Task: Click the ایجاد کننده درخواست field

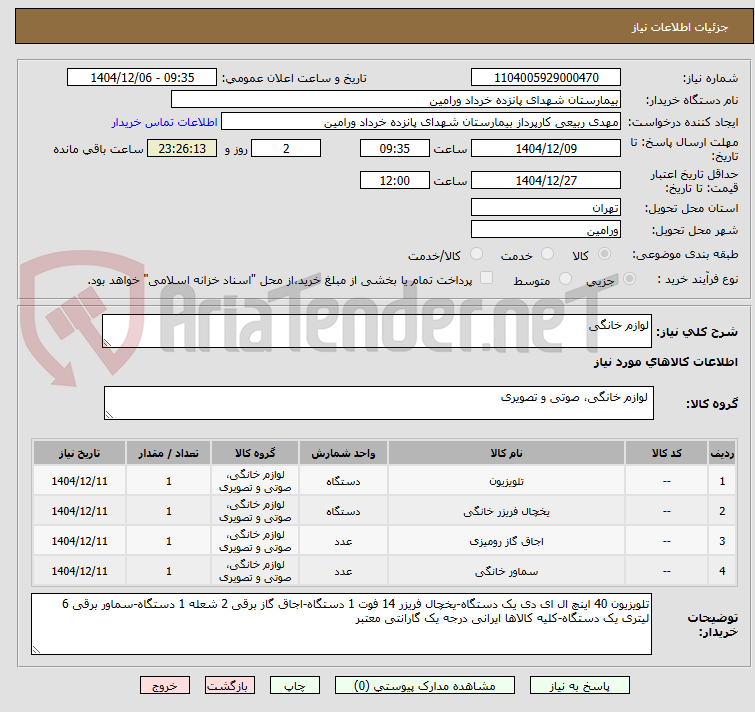Action: (421, 122)
